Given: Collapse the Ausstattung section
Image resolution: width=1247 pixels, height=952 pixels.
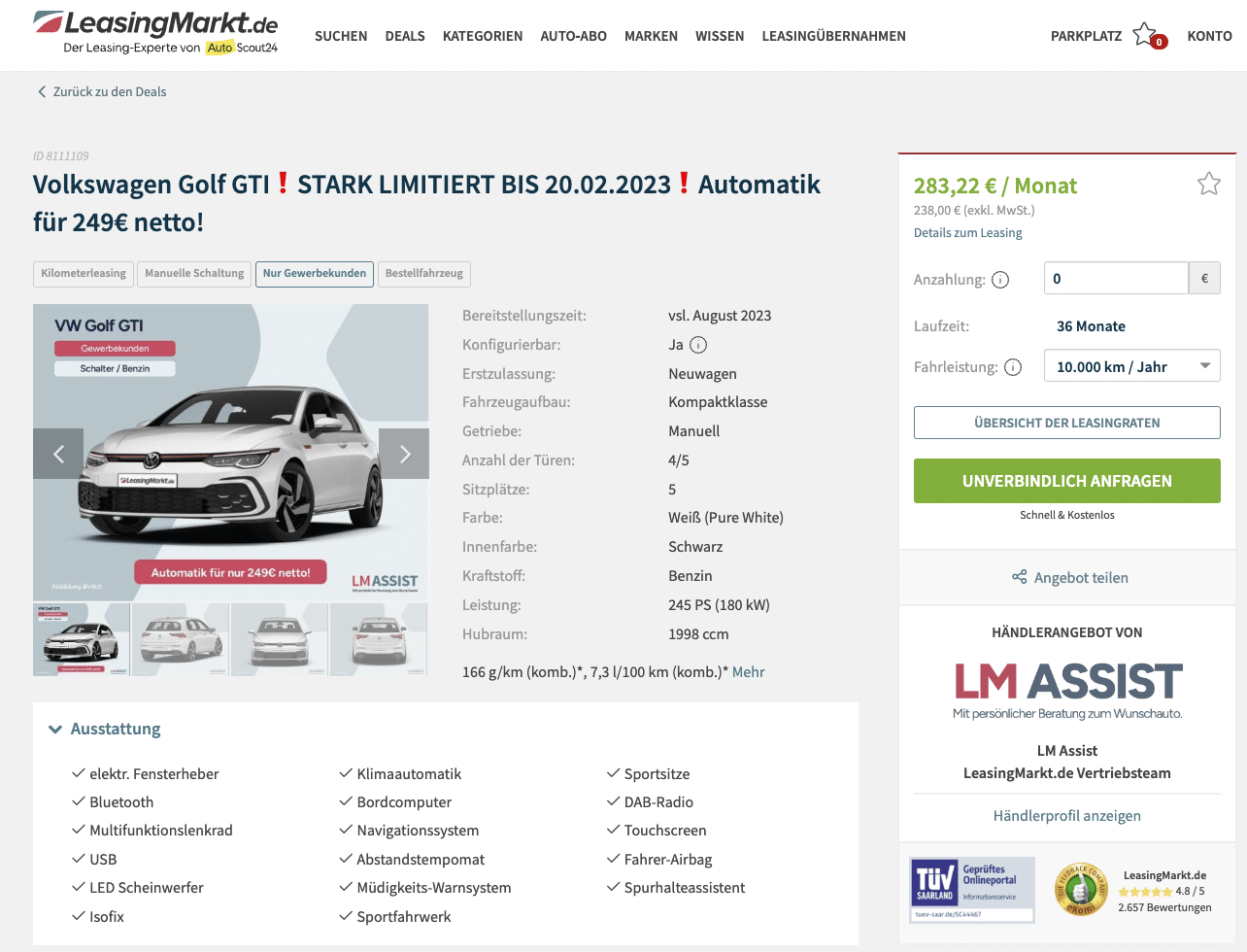Looking at the screenshot, I should coord(105,729).
